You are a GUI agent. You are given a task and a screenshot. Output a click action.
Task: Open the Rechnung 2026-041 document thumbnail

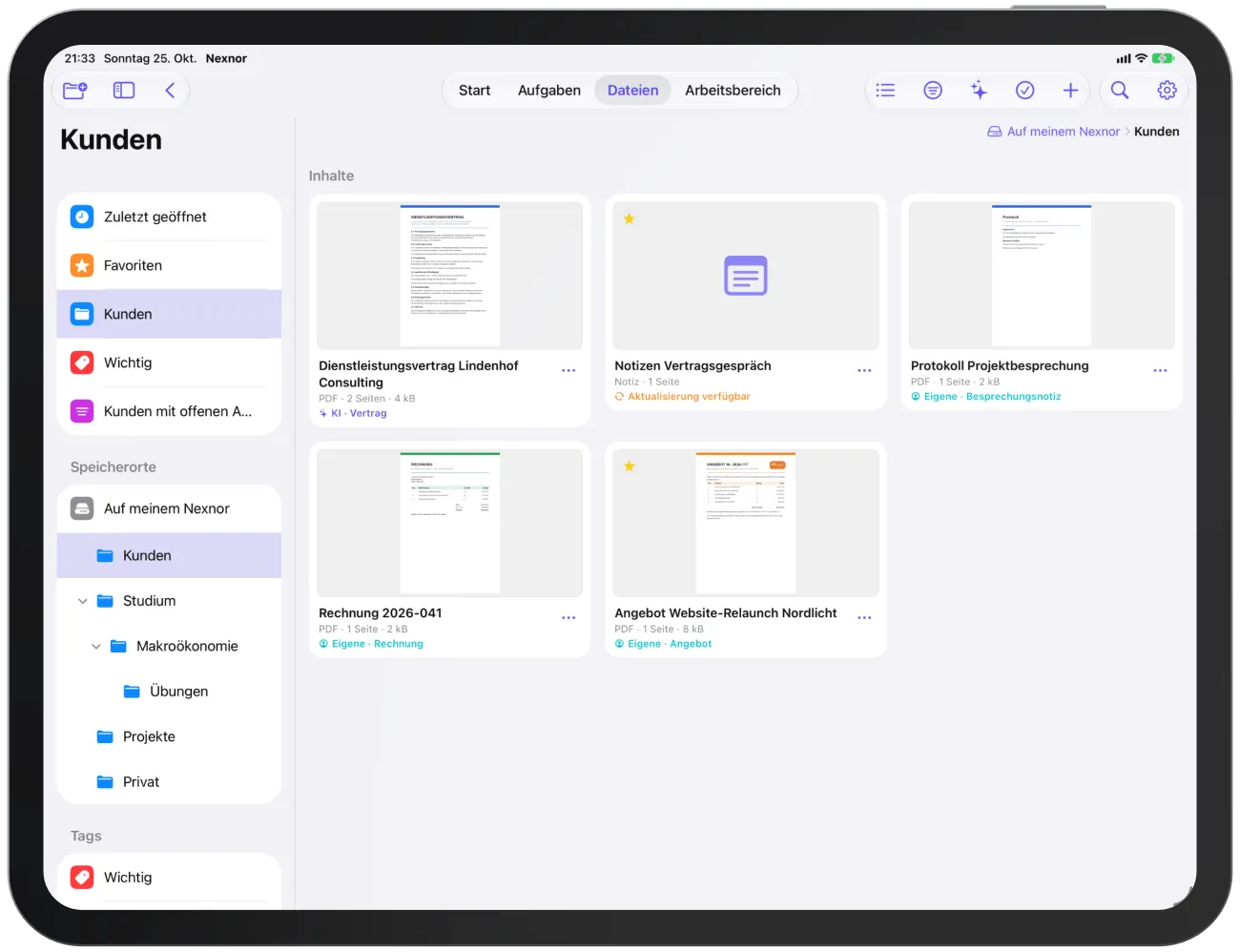coord(449,523)
